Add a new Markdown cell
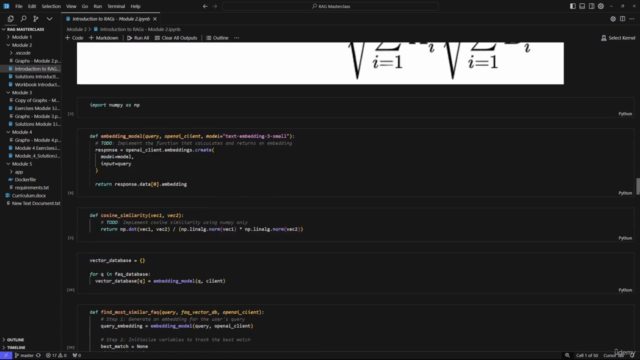Screen dimensions: 640x360 coord(104,38)
